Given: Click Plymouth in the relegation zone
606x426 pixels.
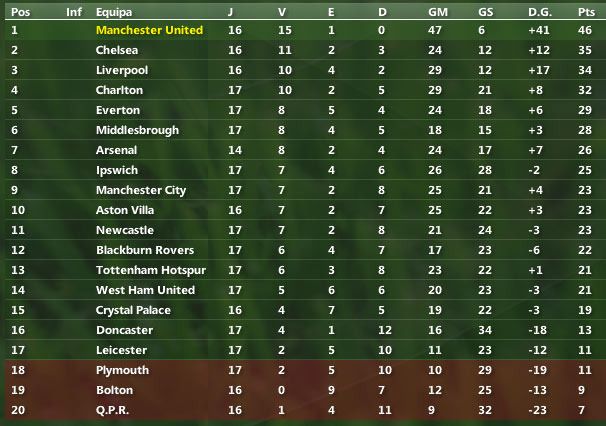Looking at the screenshot, I should [122, 370].
